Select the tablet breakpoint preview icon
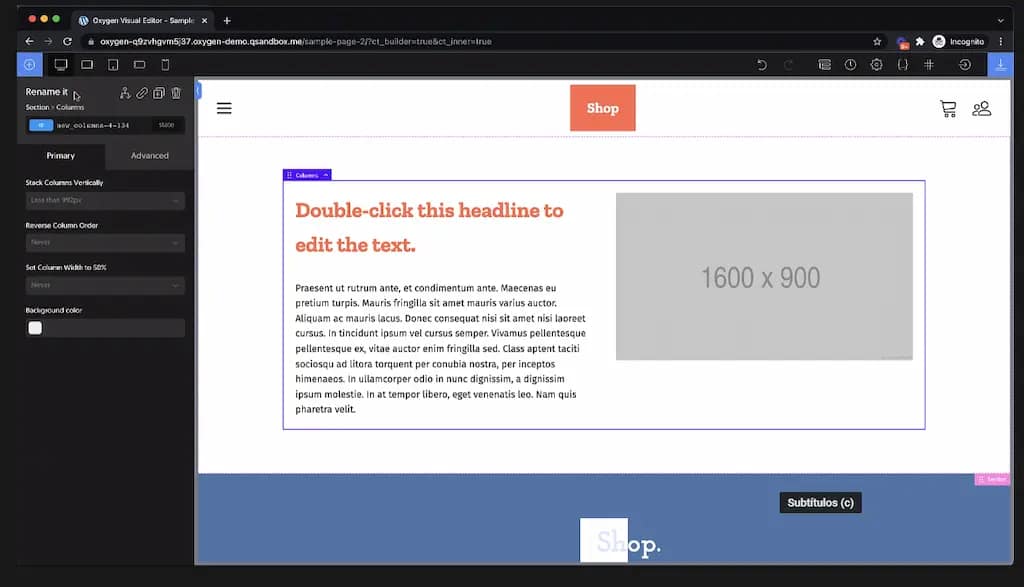Screen dimensions: 1024x587 click(113, 65)
